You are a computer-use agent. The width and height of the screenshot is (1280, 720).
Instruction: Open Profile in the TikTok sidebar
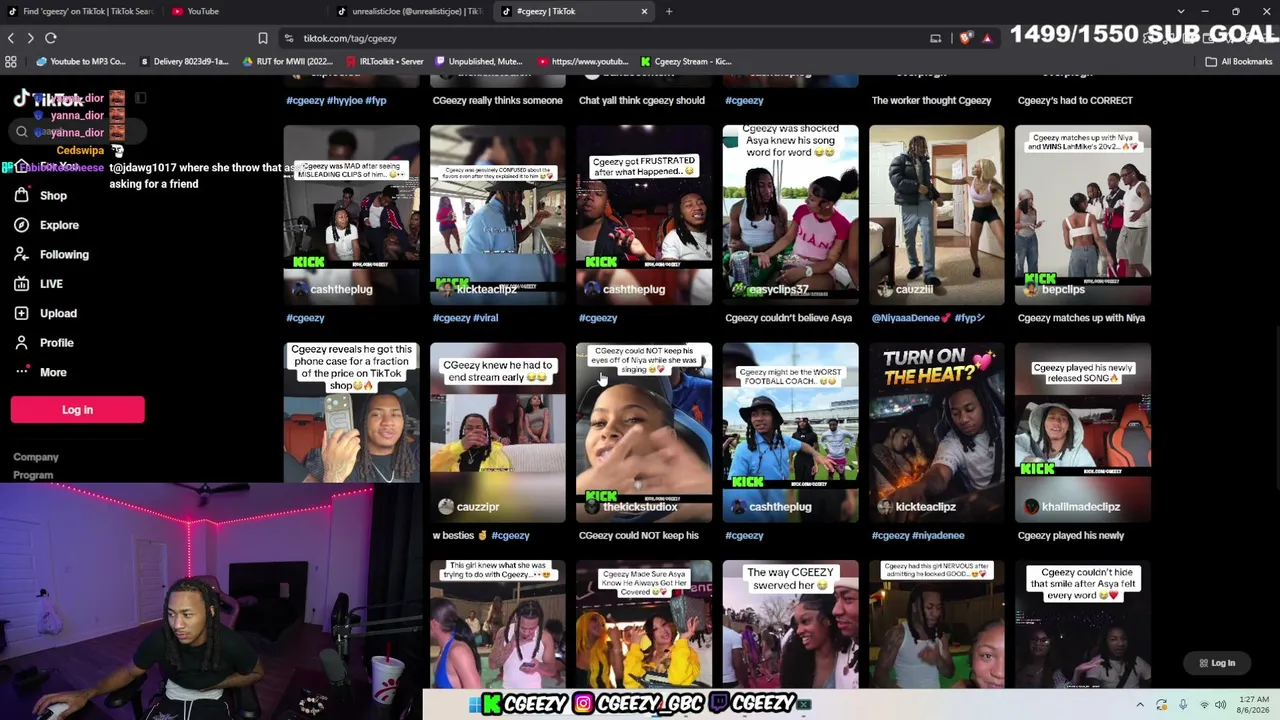coord(56,342)
